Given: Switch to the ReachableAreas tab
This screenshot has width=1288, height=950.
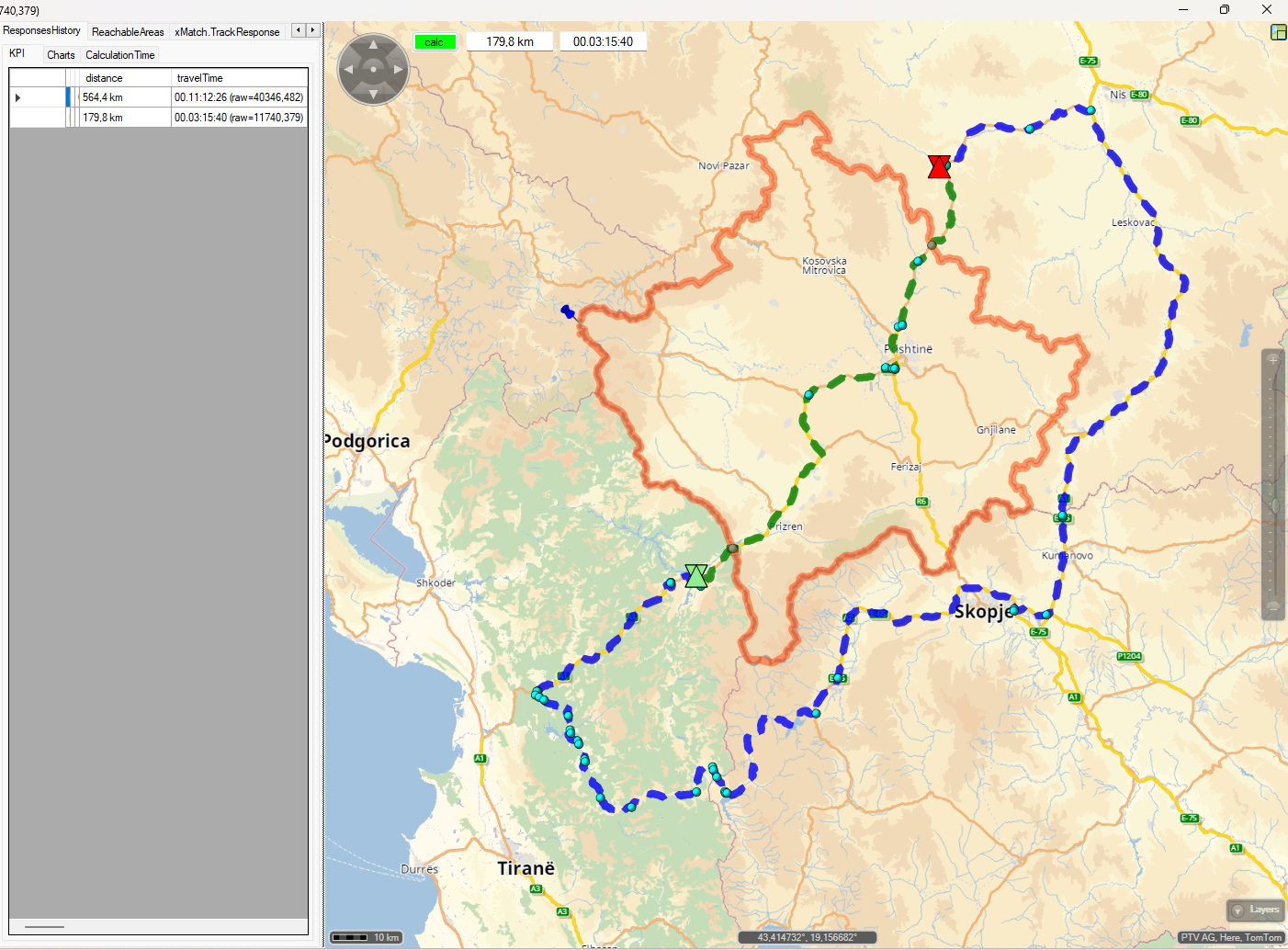Looking at the screenshot, I should 128,32.
